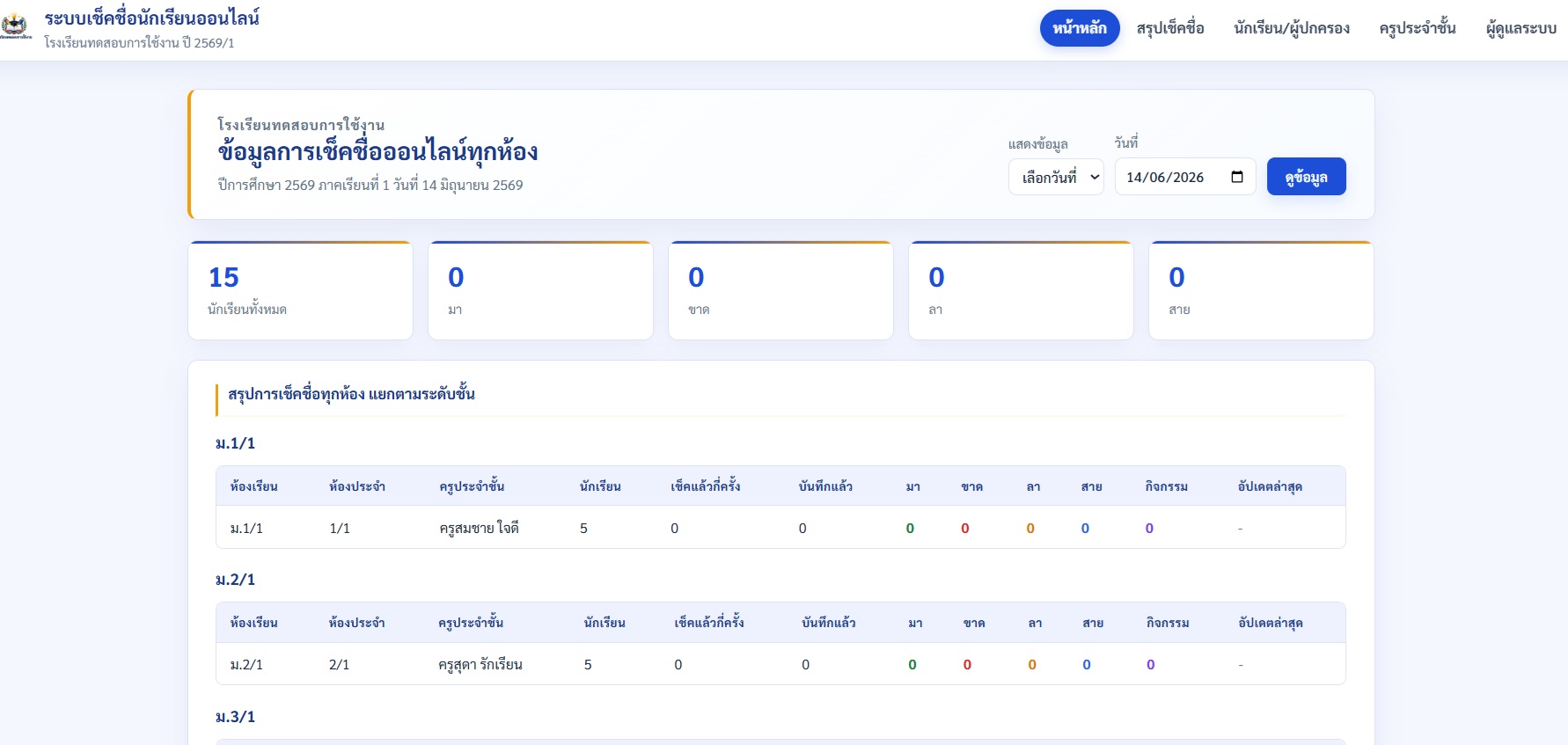Click the ขาด summary card
Screen dimensions: 1568x745
(x=780, y=290)
